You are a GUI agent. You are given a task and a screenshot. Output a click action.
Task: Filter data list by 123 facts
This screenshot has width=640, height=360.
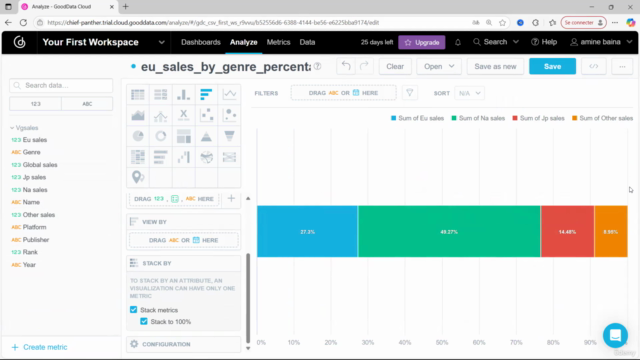point(36,104)
